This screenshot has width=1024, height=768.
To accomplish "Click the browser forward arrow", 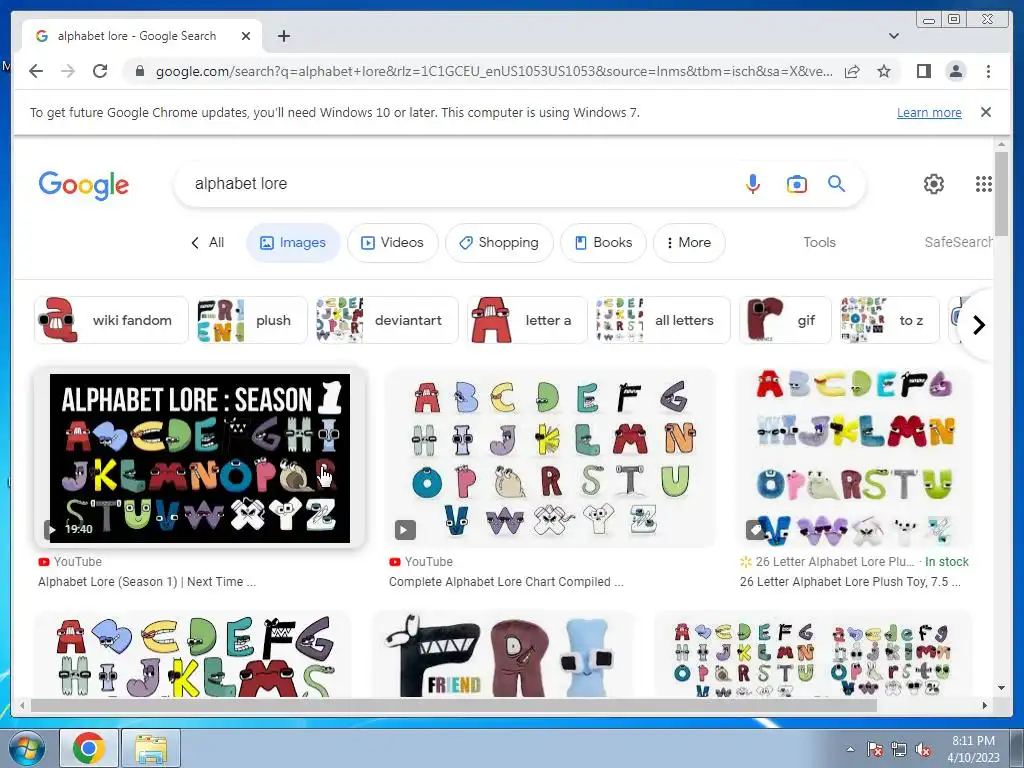I will tap(68, 71).
